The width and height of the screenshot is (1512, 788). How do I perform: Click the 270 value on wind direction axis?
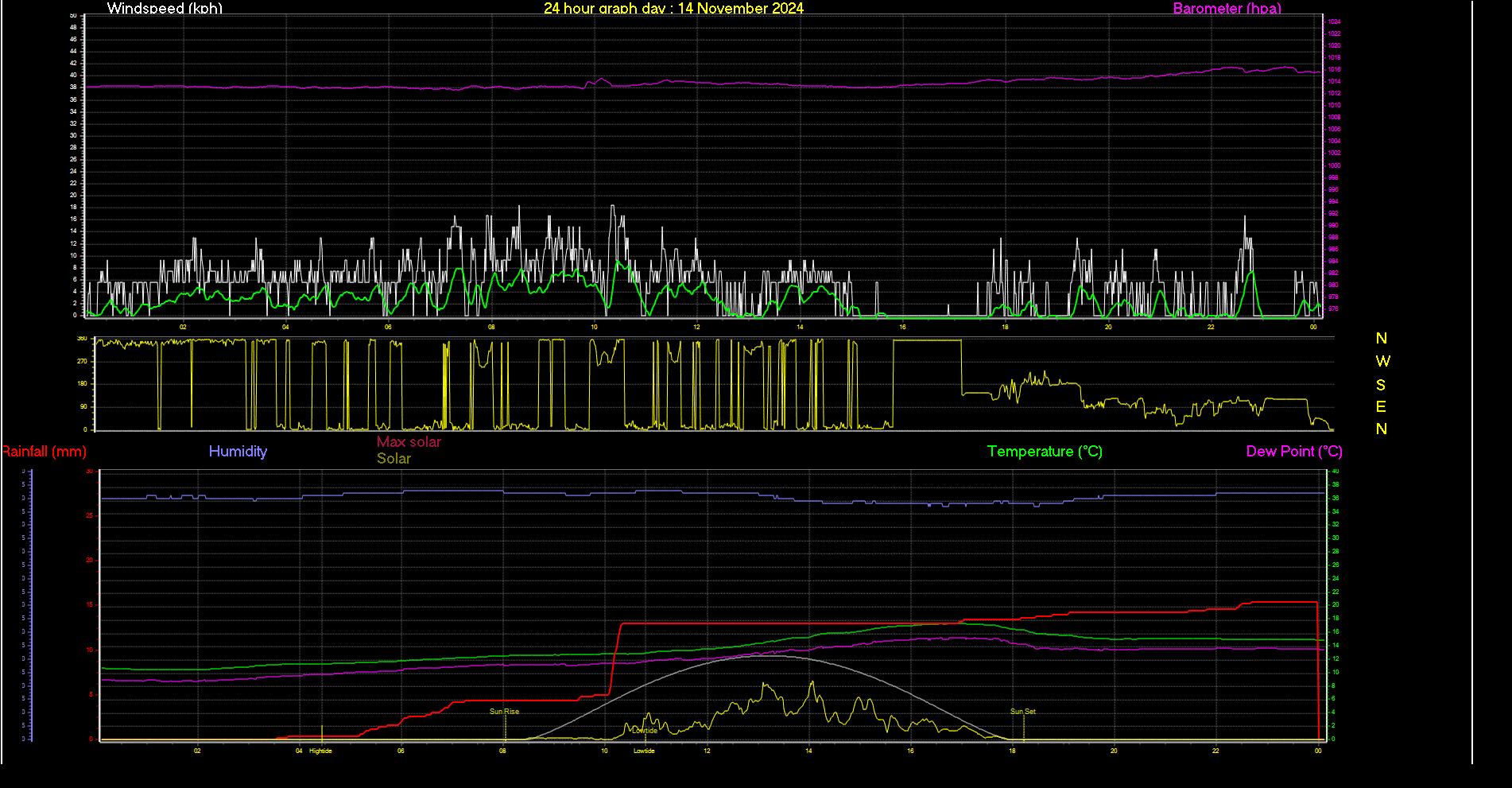(x=82, y=361)
